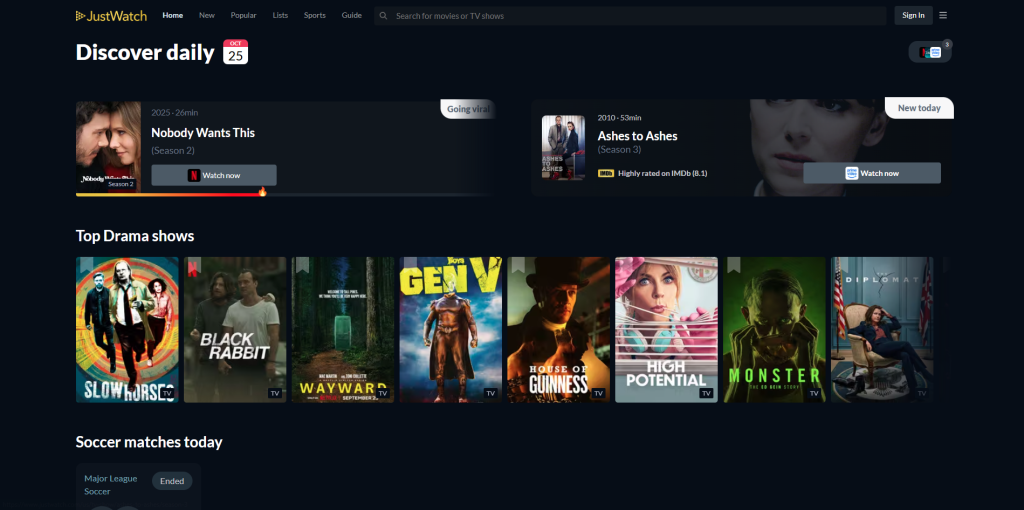The image size is (1024, 510).
Task: Open the Wayward poster
Action: point(343,330)
